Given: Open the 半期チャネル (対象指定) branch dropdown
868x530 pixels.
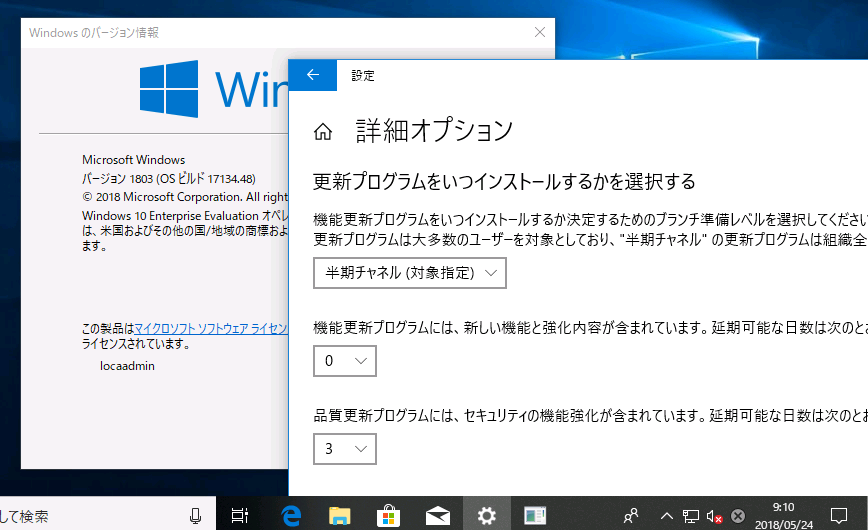Looking at the screenshot, I should pos(410,272).
